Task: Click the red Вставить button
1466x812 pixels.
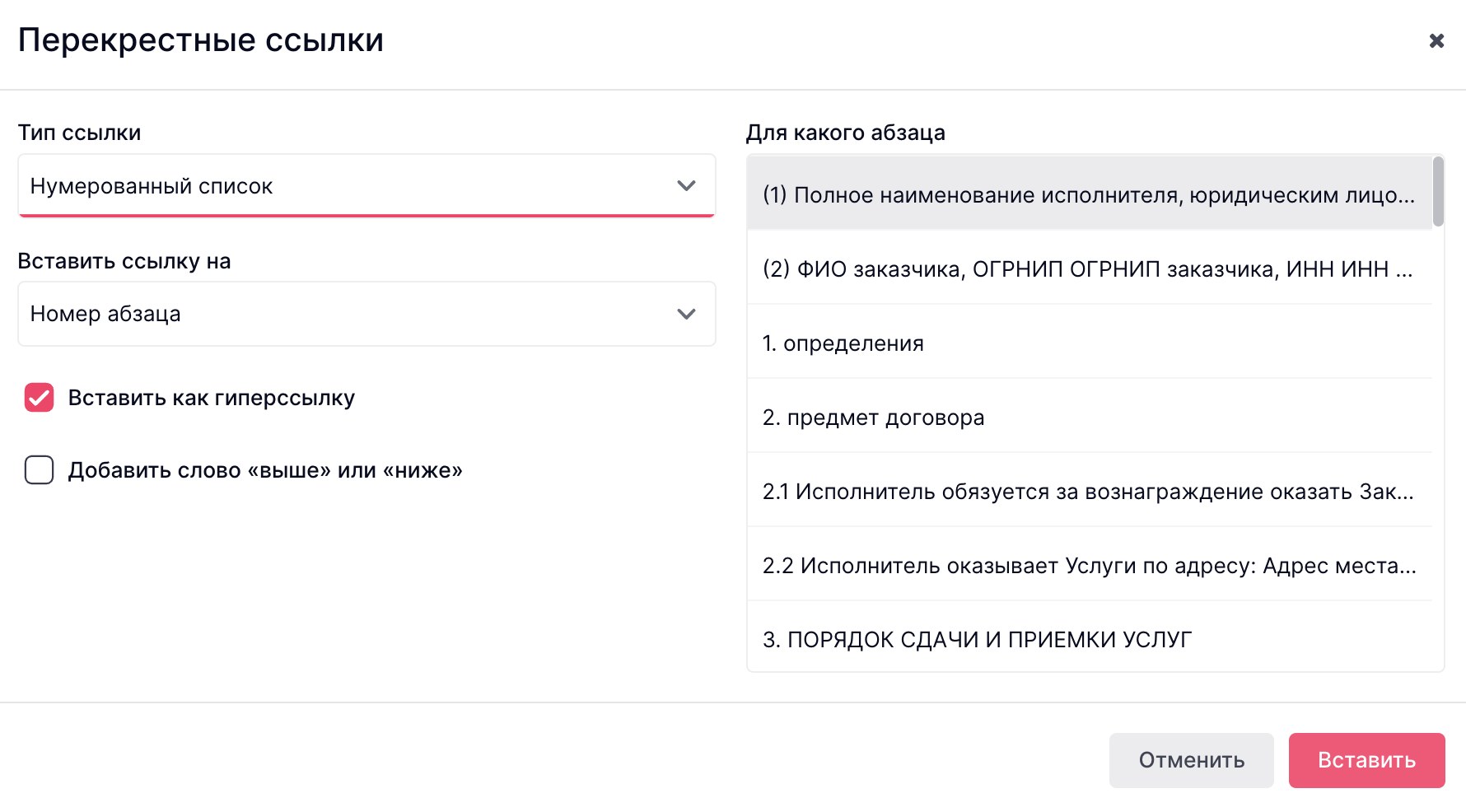Action: point(1366,760)
